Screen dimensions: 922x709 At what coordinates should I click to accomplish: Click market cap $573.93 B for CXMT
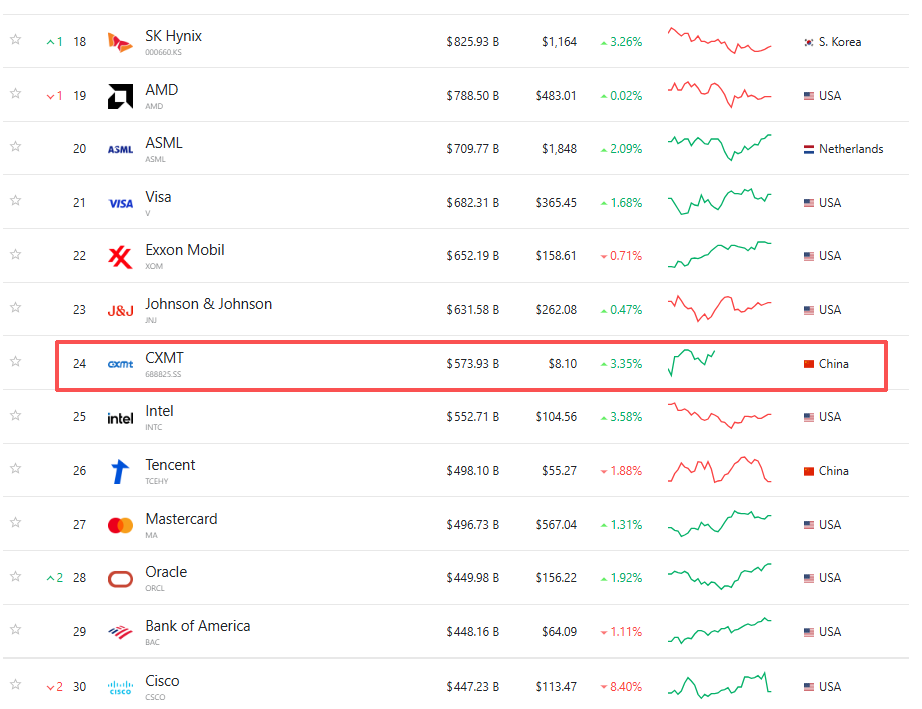(x=472, y=364)
